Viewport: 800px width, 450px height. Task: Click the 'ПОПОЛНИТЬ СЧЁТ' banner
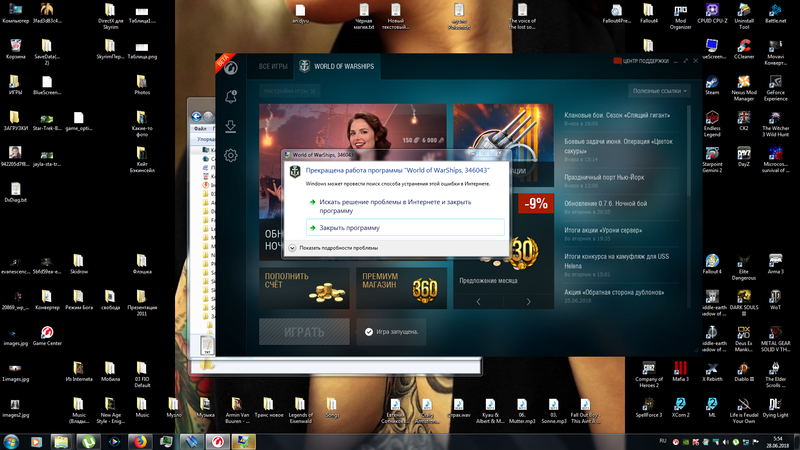tap(304, 288)
